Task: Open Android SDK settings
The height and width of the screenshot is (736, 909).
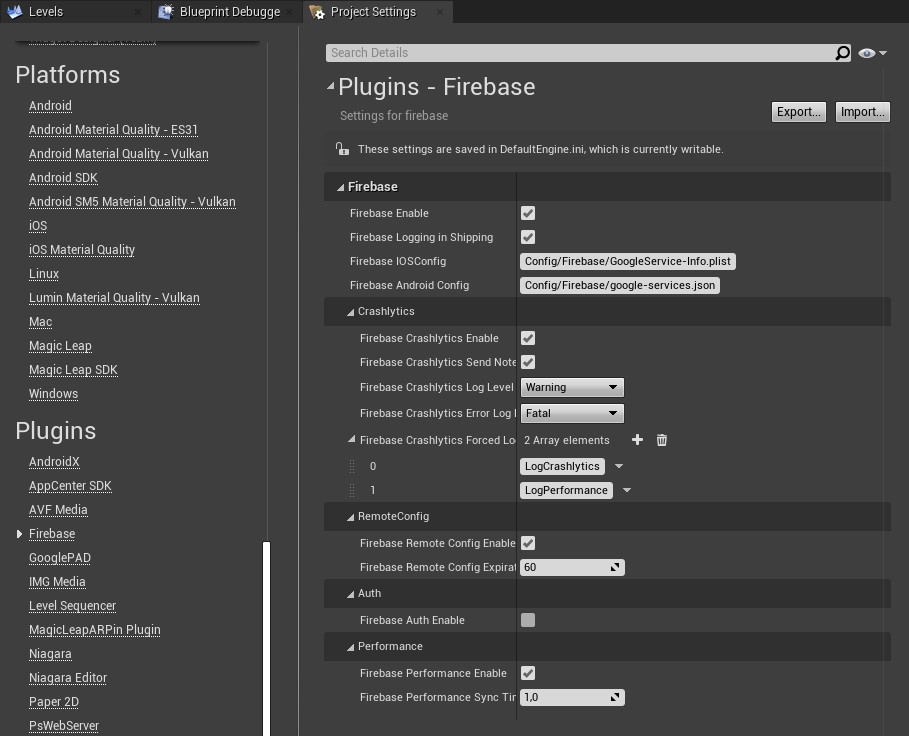Action: click(63, 178)
